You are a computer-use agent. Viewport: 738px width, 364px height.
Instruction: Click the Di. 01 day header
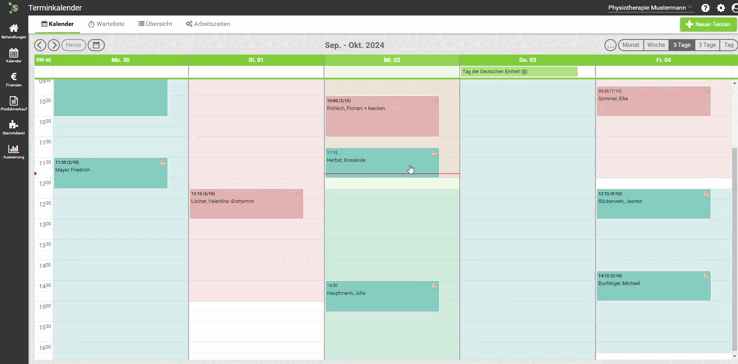(257, 60)
